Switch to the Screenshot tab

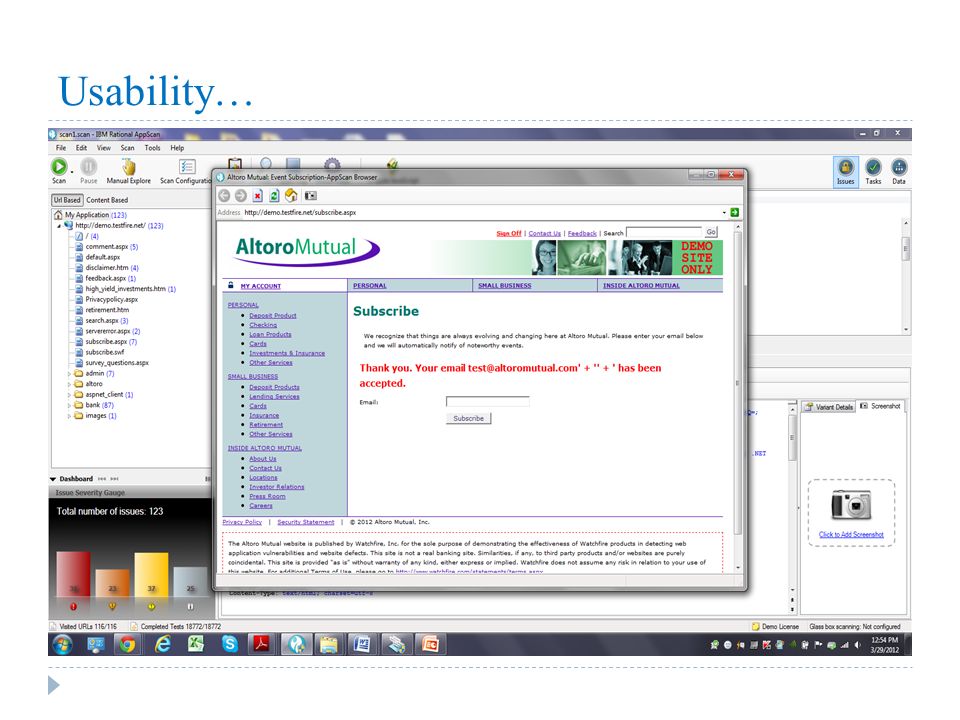(x=880, y=406)
